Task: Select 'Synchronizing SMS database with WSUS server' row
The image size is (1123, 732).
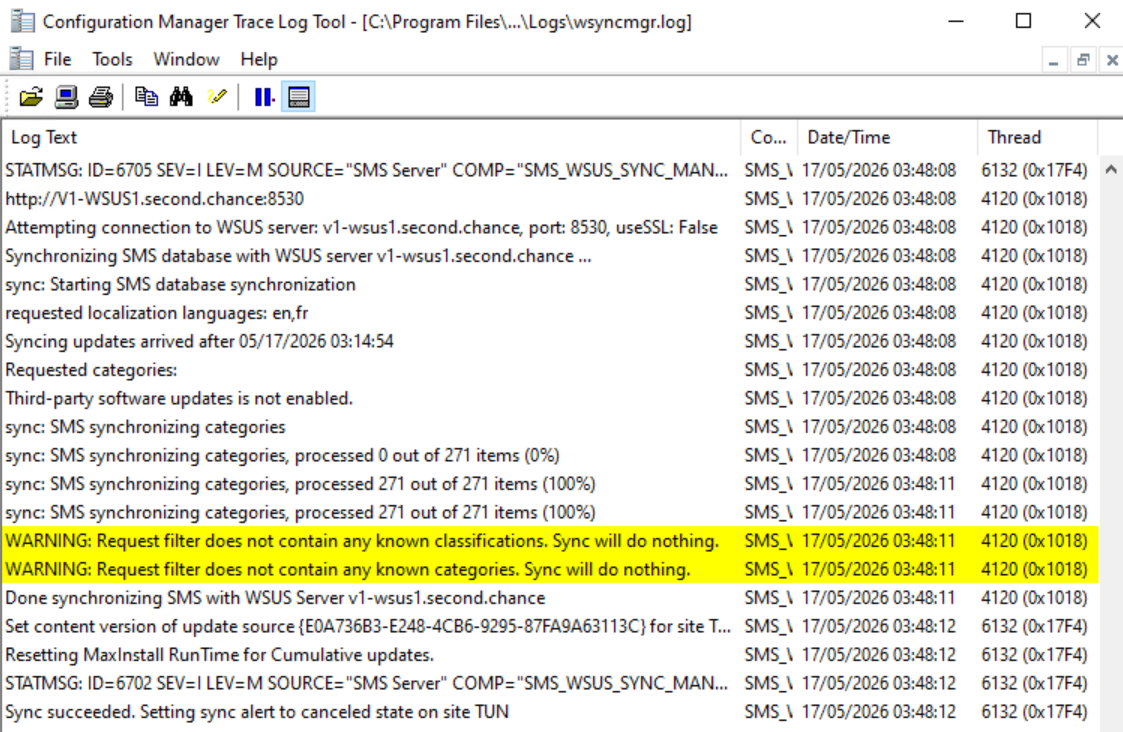Action: click(549, 256)
